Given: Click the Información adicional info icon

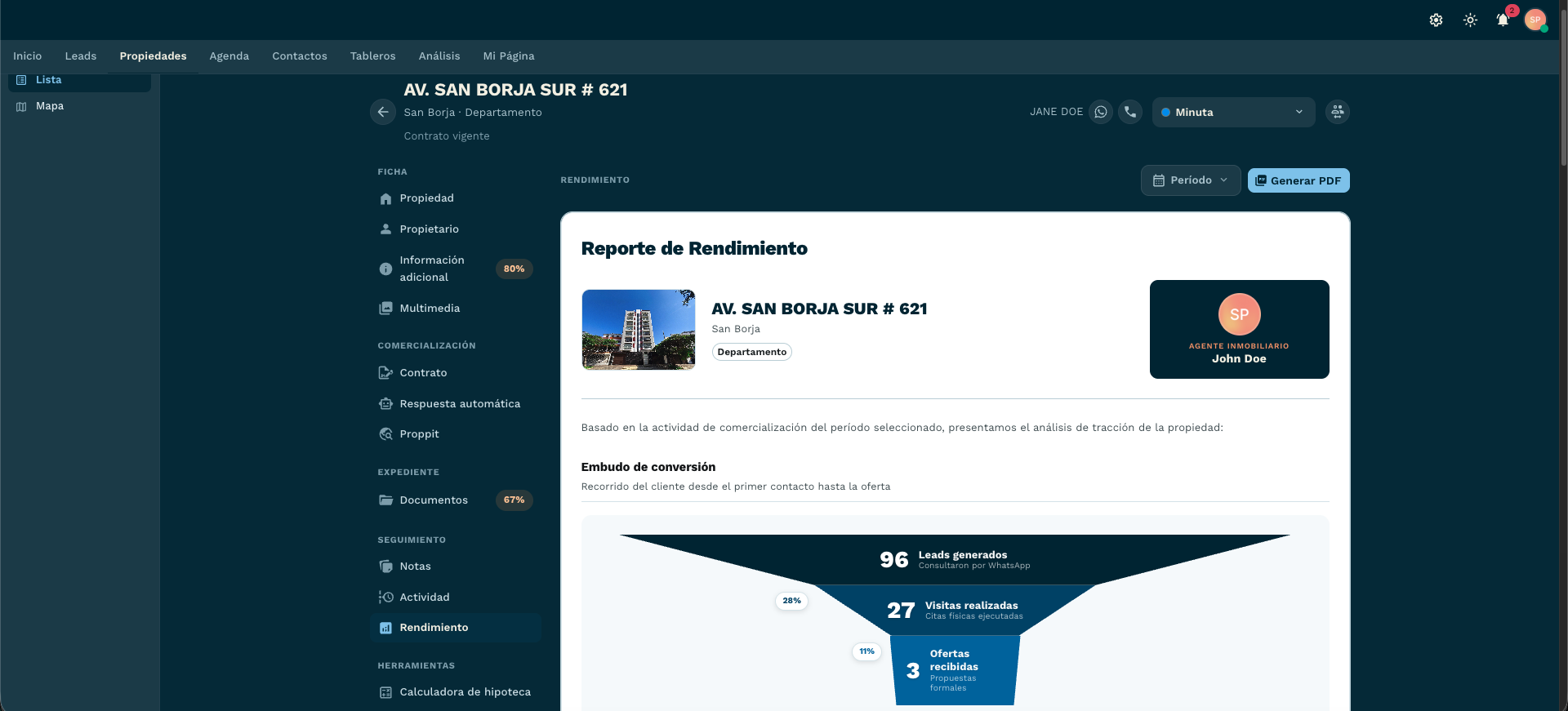Looking at the screenshot, I should click(385, 269).
